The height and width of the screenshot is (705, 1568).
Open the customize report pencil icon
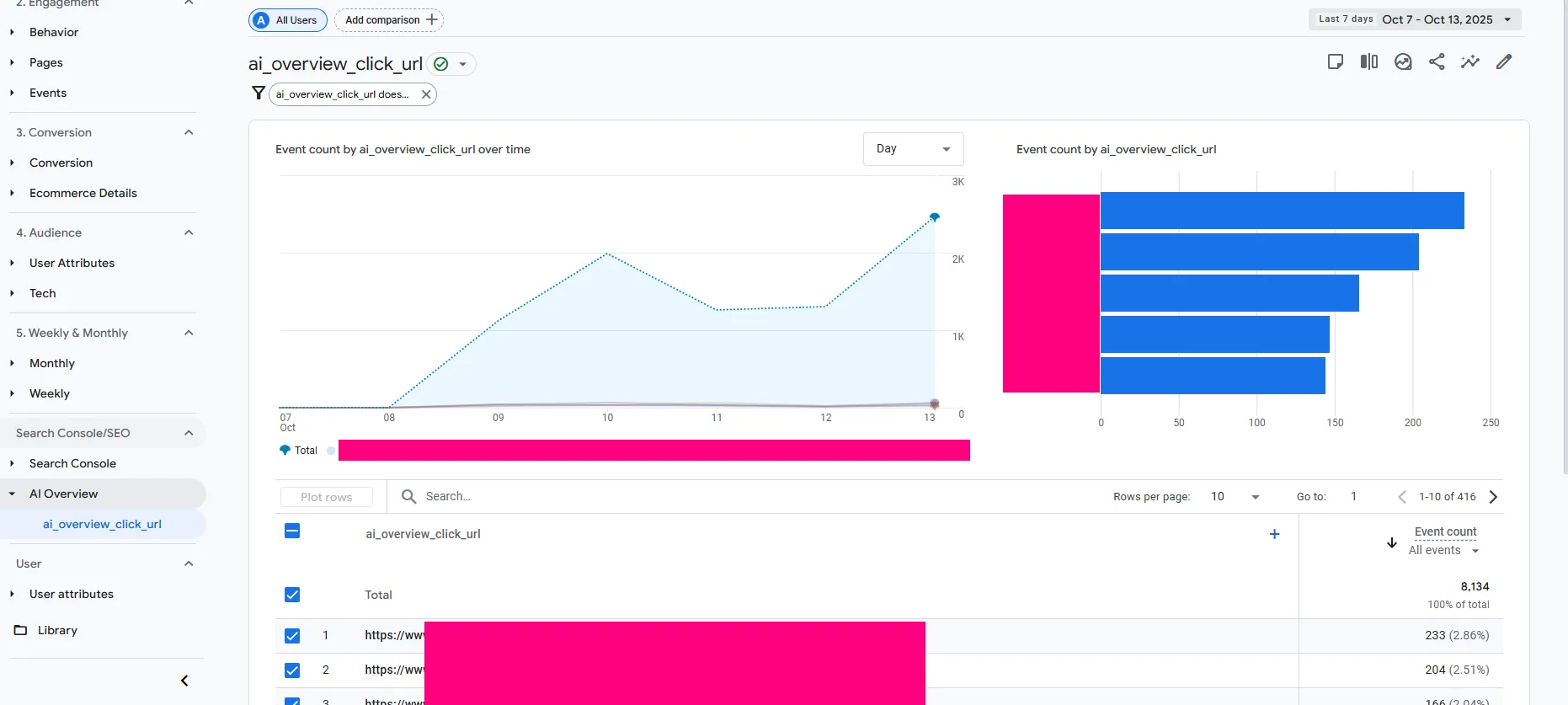tap(1504, 61)
